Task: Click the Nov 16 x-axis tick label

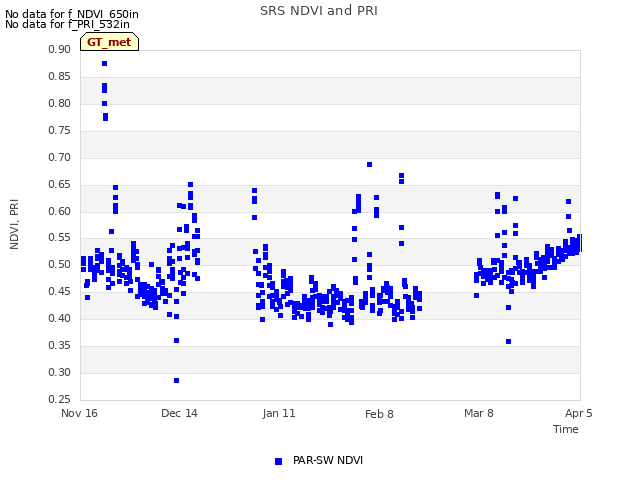Action: point(79,413)
